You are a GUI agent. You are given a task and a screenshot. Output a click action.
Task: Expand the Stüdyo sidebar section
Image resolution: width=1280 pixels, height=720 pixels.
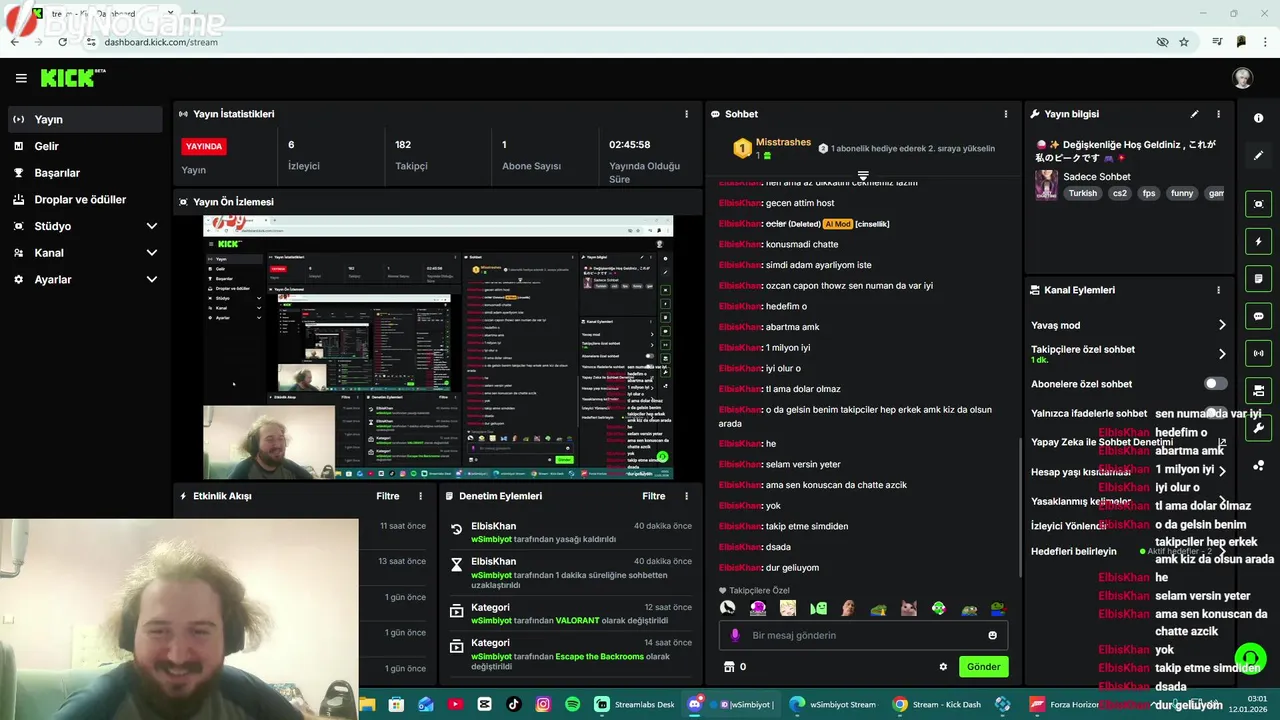coord(85,226)
